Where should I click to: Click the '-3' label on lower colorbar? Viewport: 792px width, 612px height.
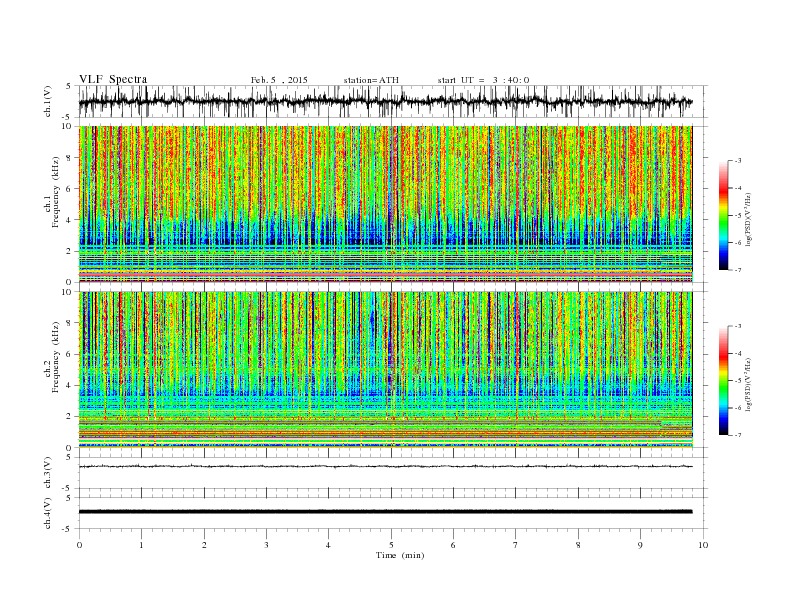[738, 326]
